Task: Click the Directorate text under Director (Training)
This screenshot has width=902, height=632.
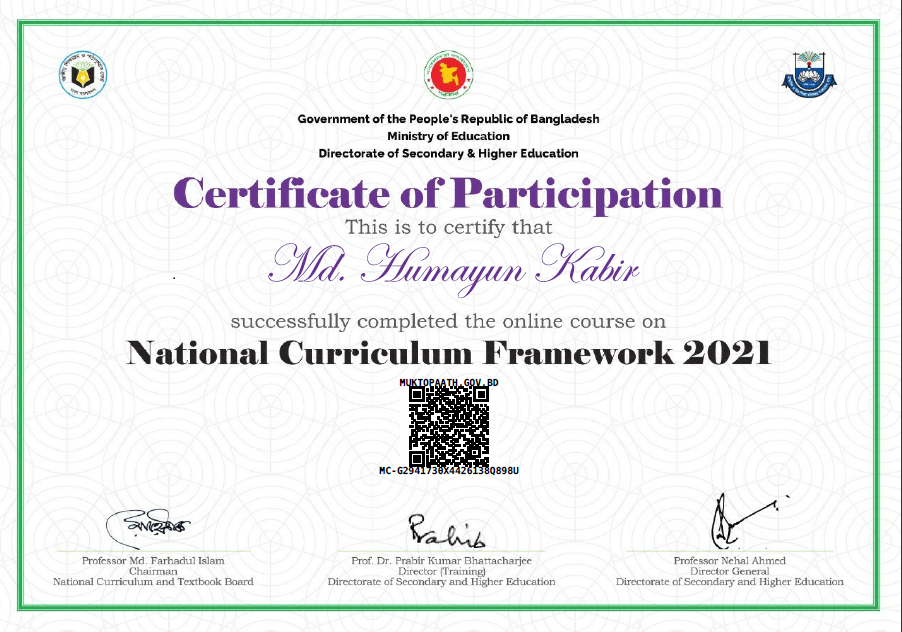Action: [441, 581]
